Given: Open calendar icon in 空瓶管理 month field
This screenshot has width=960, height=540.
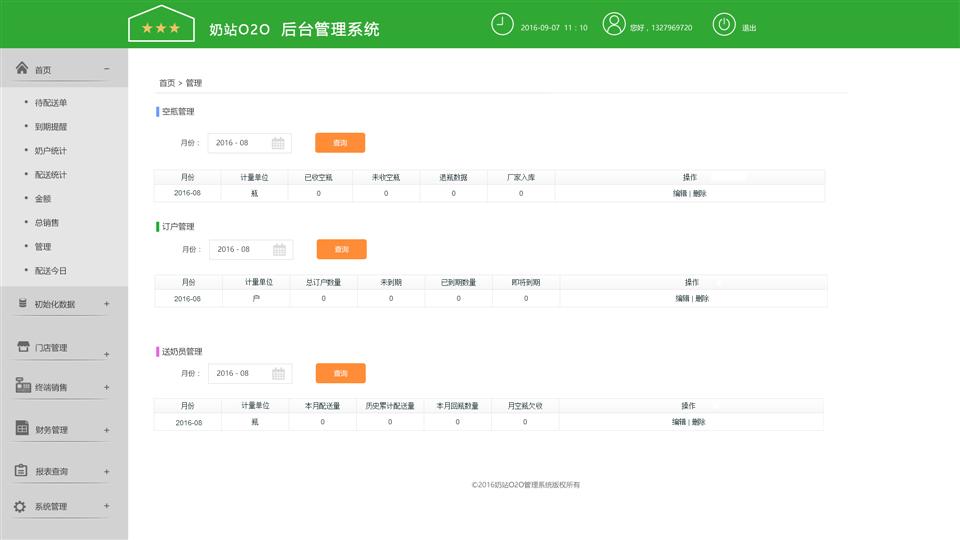Looking at the screenshot, I should click(x=278, y=143).
